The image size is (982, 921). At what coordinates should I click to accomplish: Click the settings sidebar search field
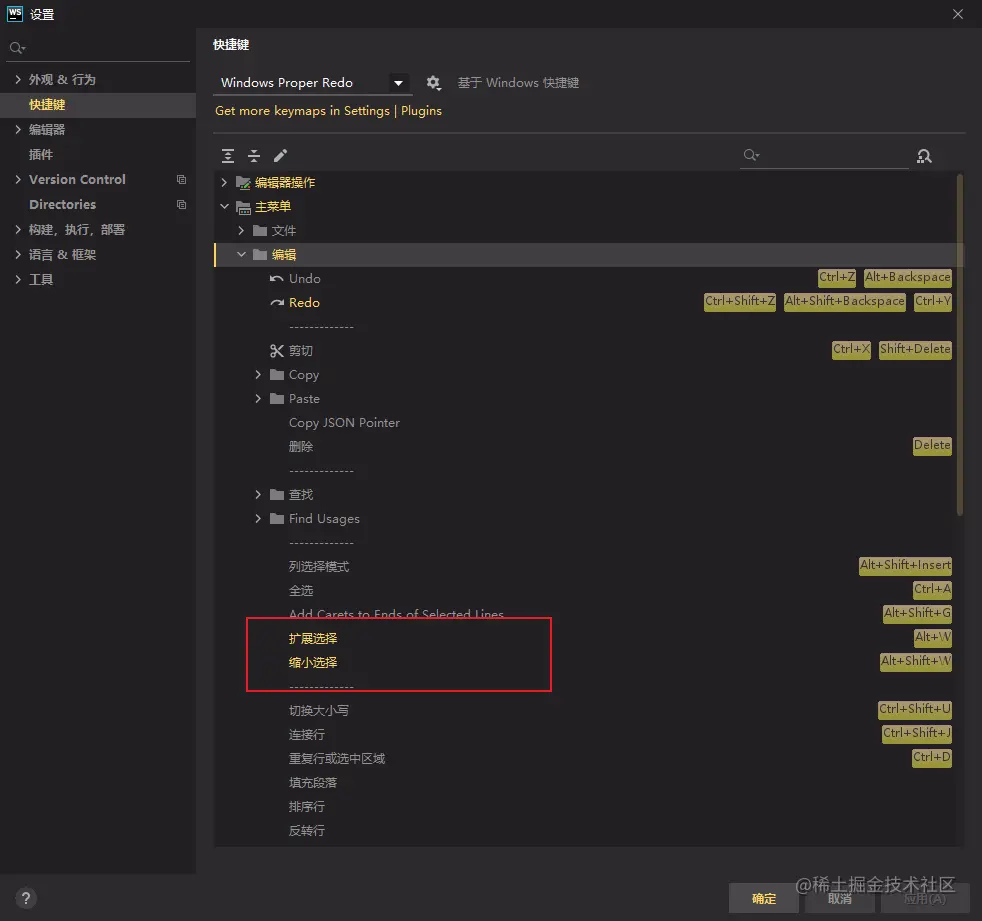(x=98, y=48)
